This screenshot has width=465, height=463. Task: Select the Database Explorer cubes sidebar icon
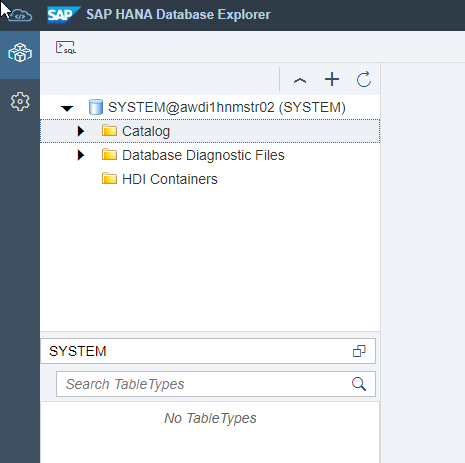(x=20, y=53)
